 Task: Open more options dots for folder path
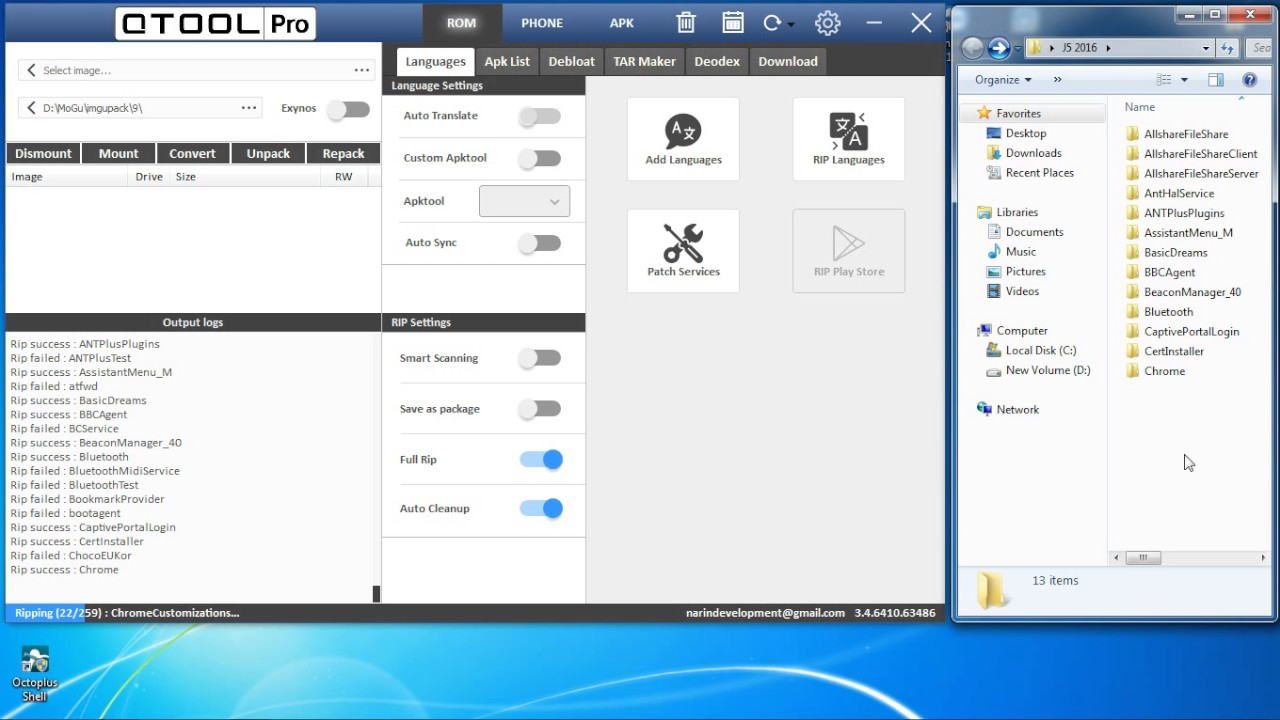249,108
